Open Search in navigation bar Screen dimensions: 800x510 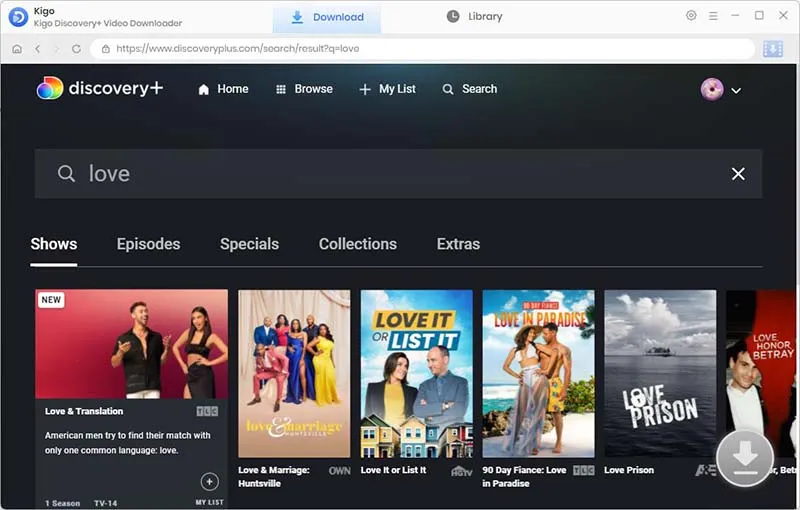[470, 89]
